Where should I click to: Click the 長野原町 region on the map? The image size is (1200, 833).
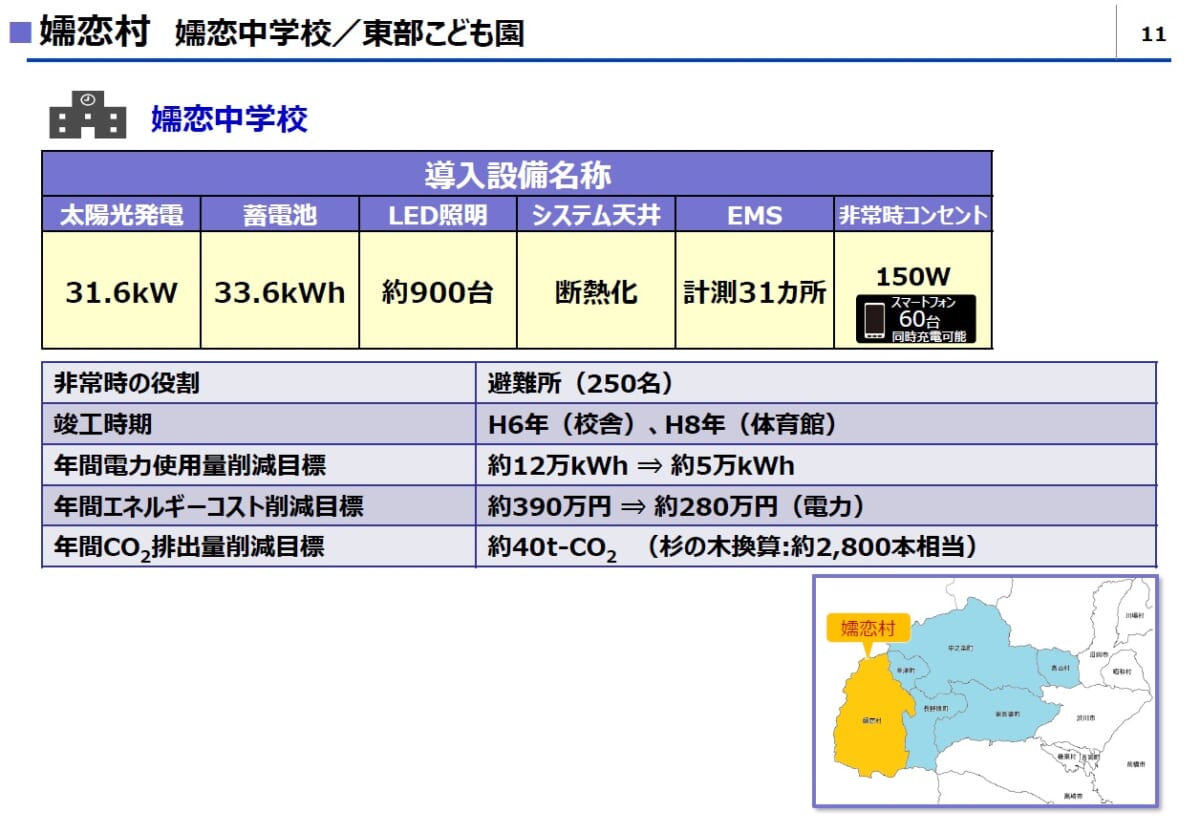[935, 708]
